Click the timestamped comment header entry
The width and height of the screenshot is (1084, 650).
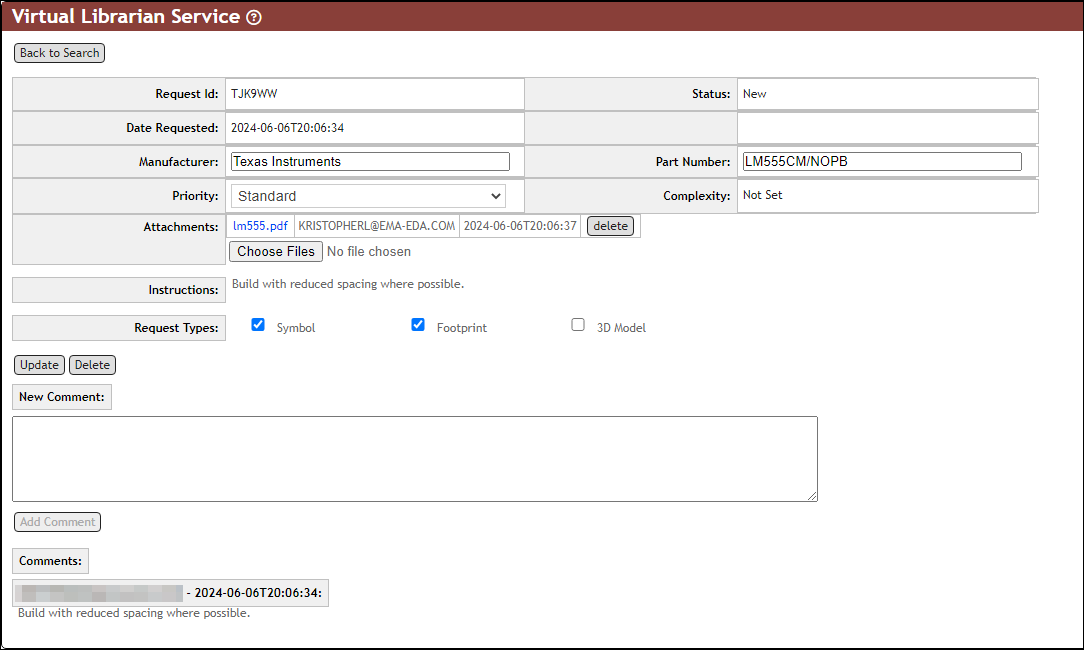tap(170, 592)
